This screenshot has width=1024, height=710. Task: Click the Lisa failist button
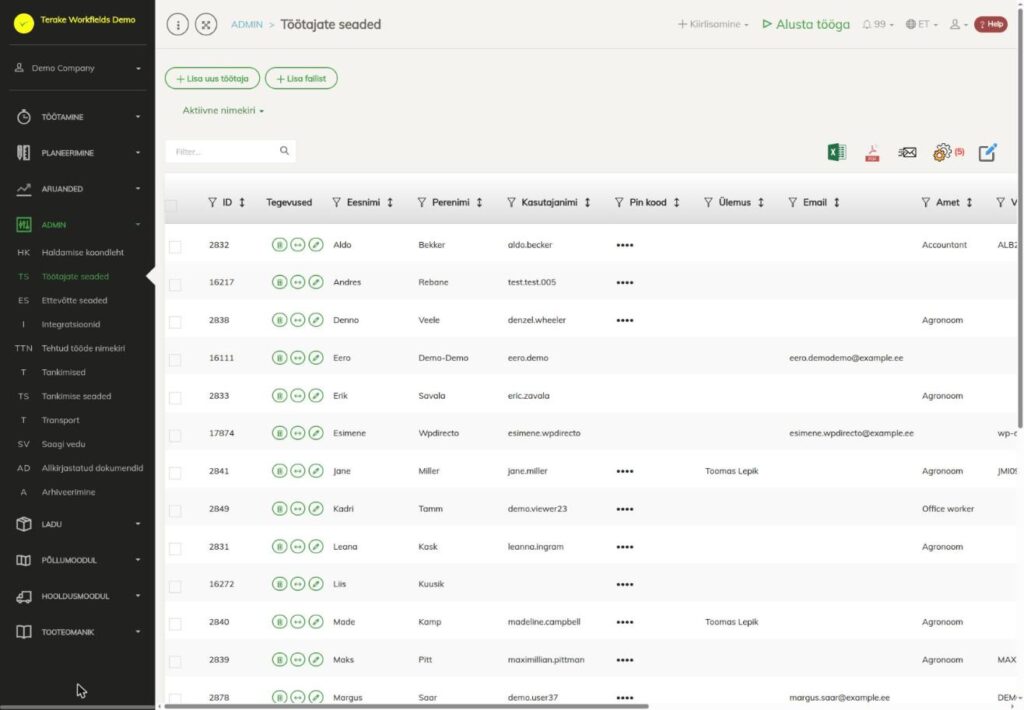click(301, 78)
